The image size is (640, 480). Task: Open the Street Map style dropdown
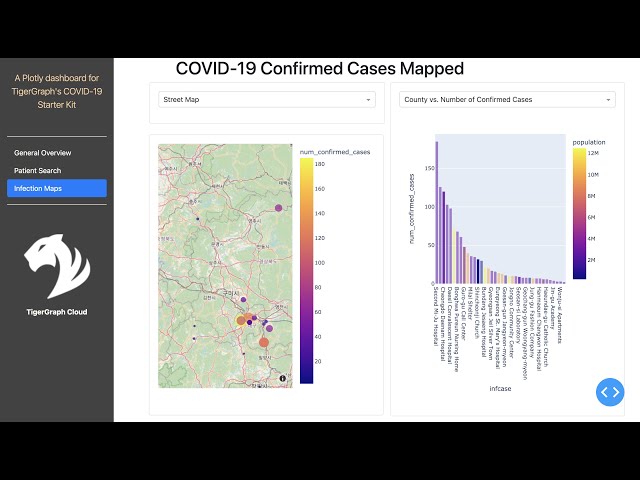click(267, 100)
